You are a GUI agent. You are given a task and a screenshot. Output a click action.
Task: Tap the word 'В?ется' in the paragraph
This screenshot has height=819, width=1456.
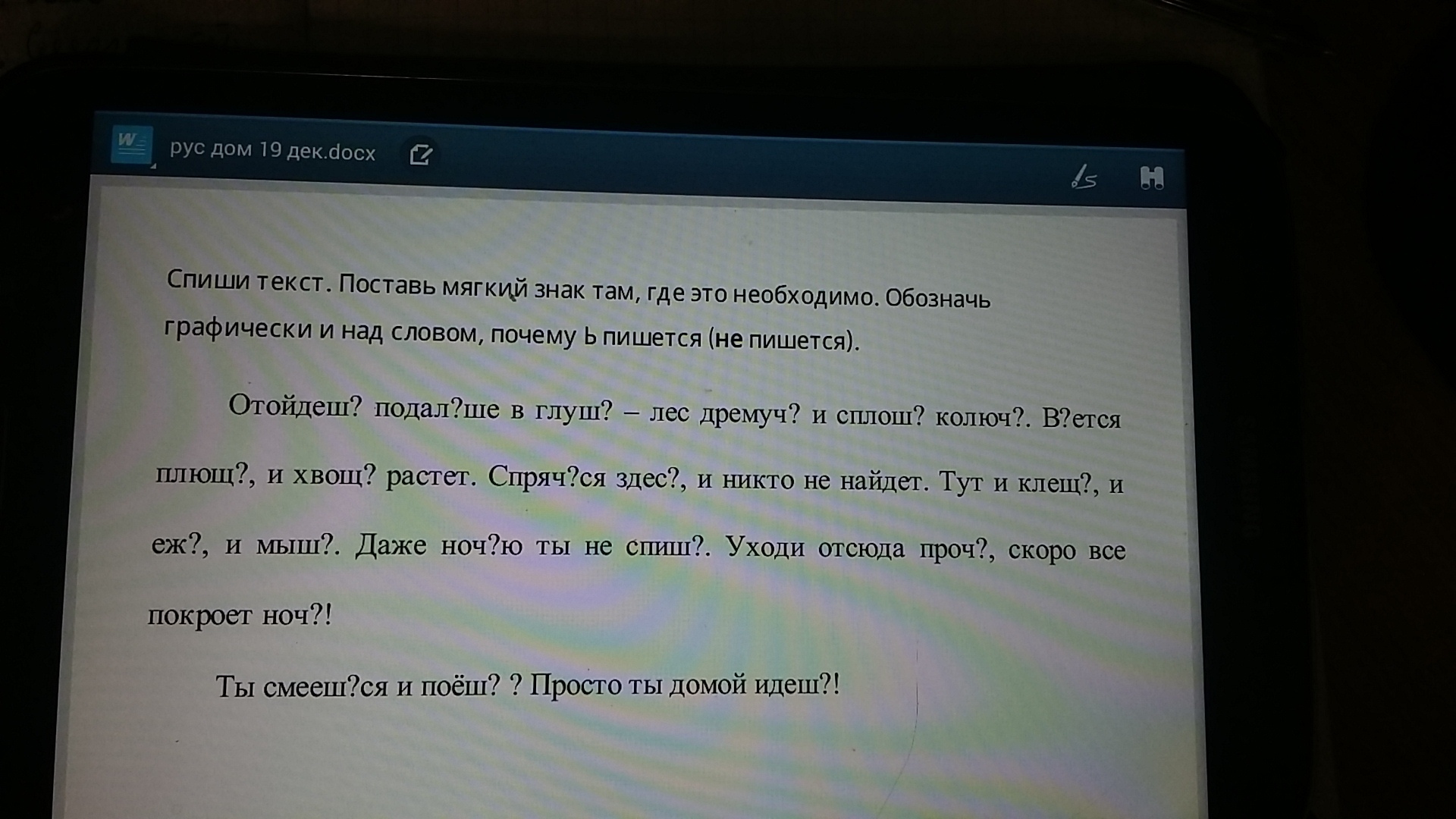[x=1081, y=419]
